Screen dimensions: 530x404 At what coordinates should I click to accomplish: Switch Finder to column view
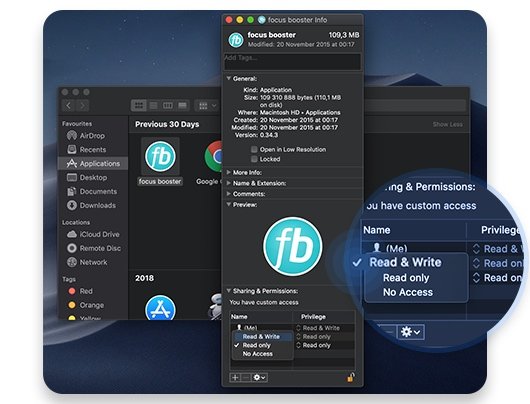168,105
